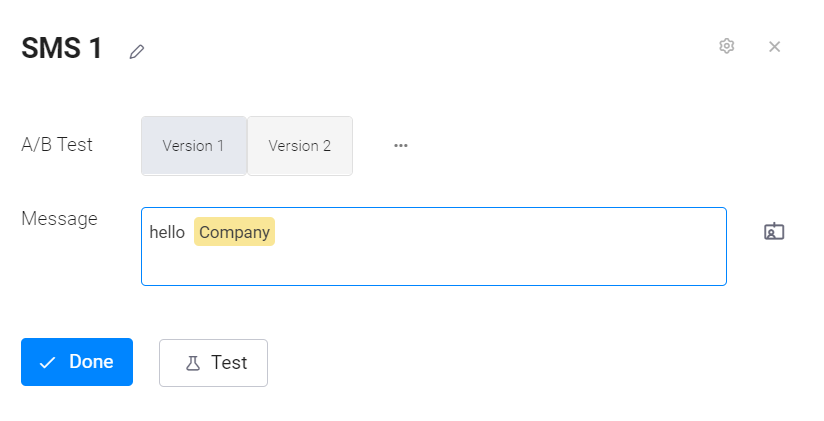Click the A/B Test label
This screenshot has width=824, height=421.
click(57, 144)
